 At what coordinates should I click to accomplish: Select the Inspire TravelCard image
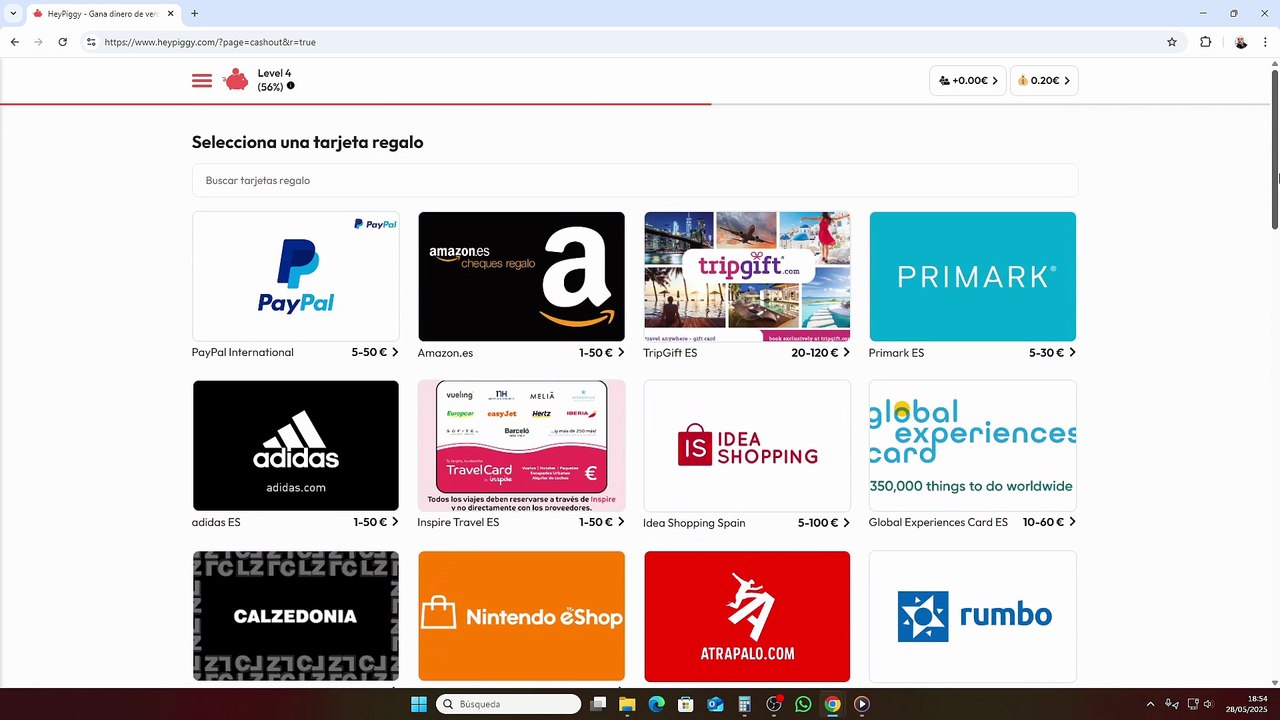pos(521,446)
